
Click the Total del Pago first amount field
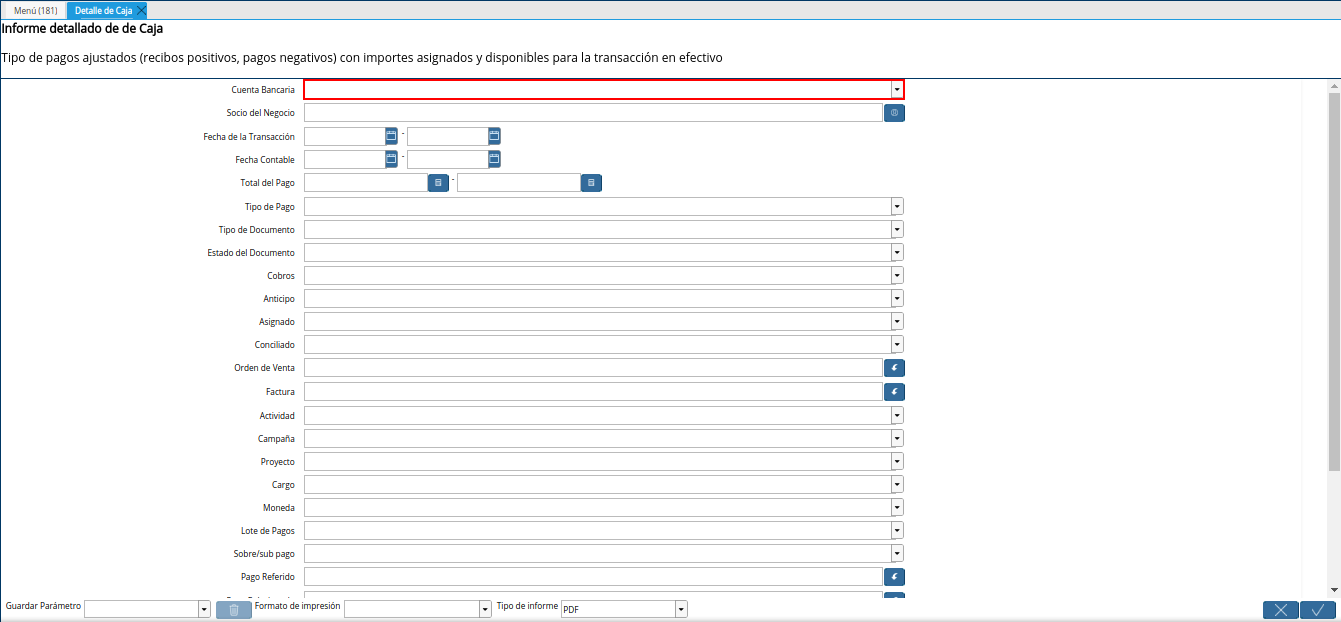click(366, 183)
